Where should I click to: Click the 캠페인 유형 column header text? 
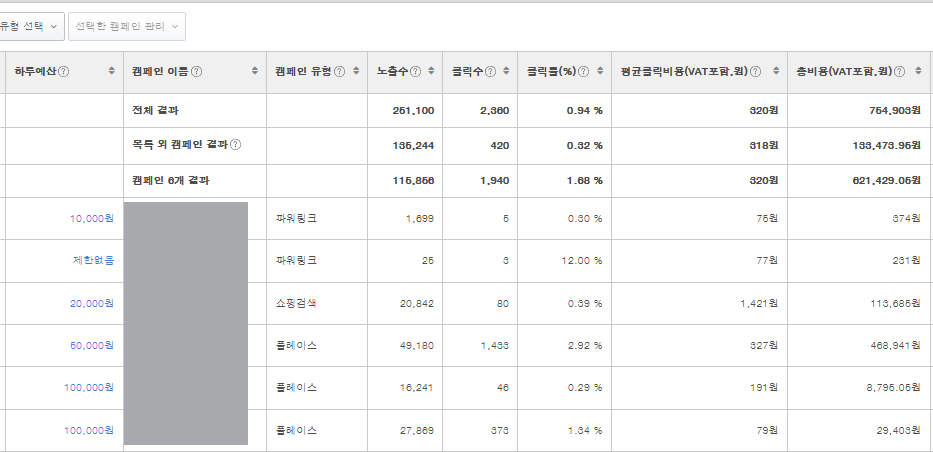point(303,71)
